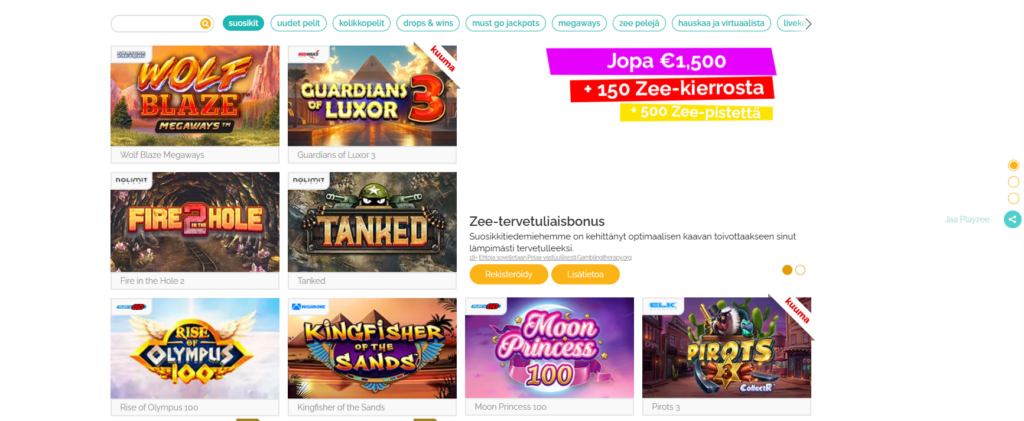The width and height of the screenshot is (1024, 421).
Task: Open bonus terms link under welcome text
Action: tap(554, 258)
